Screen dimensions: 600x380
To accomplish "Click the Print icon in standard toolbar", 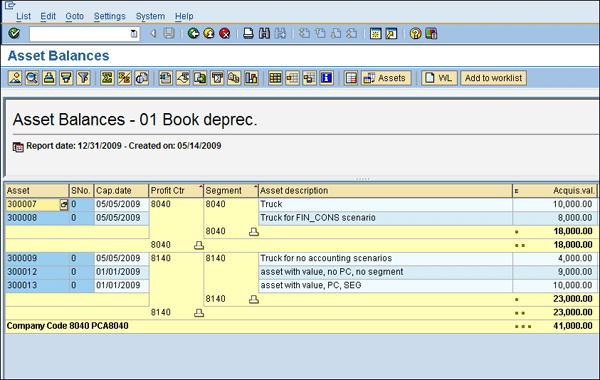I will coord(248,34).
